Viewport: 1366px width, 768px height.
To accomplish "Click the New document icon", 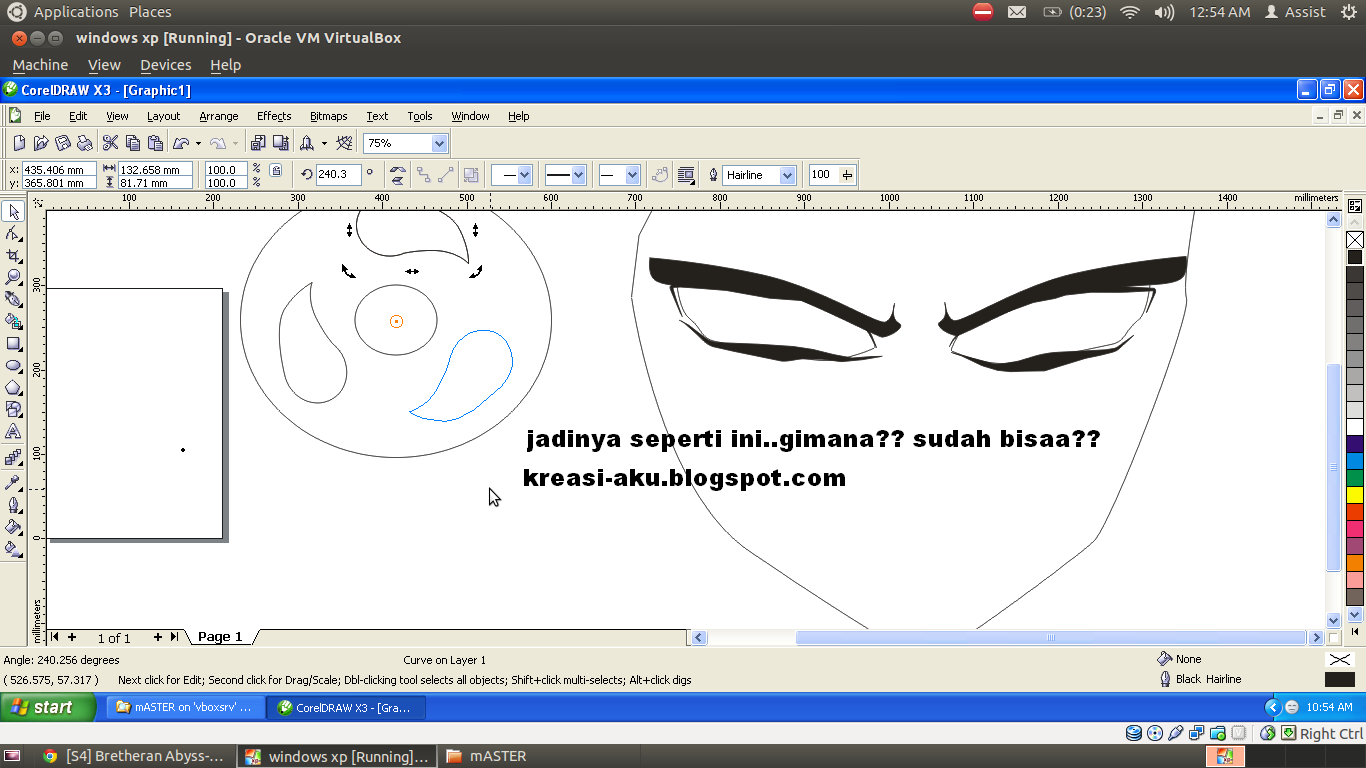I will 19,143.
